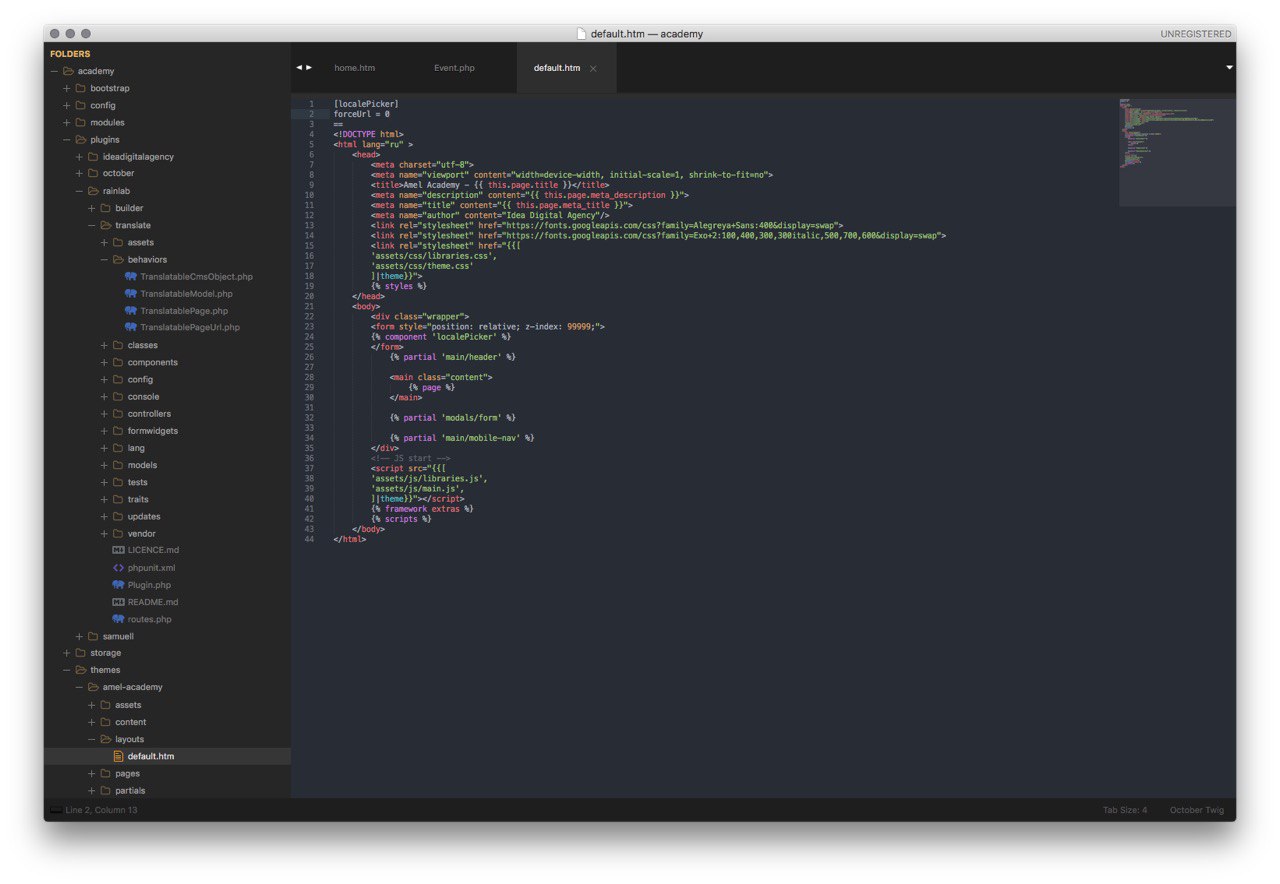
Task: Change Tab Size: 4 setting
Action: click(x=1125, y=810)
